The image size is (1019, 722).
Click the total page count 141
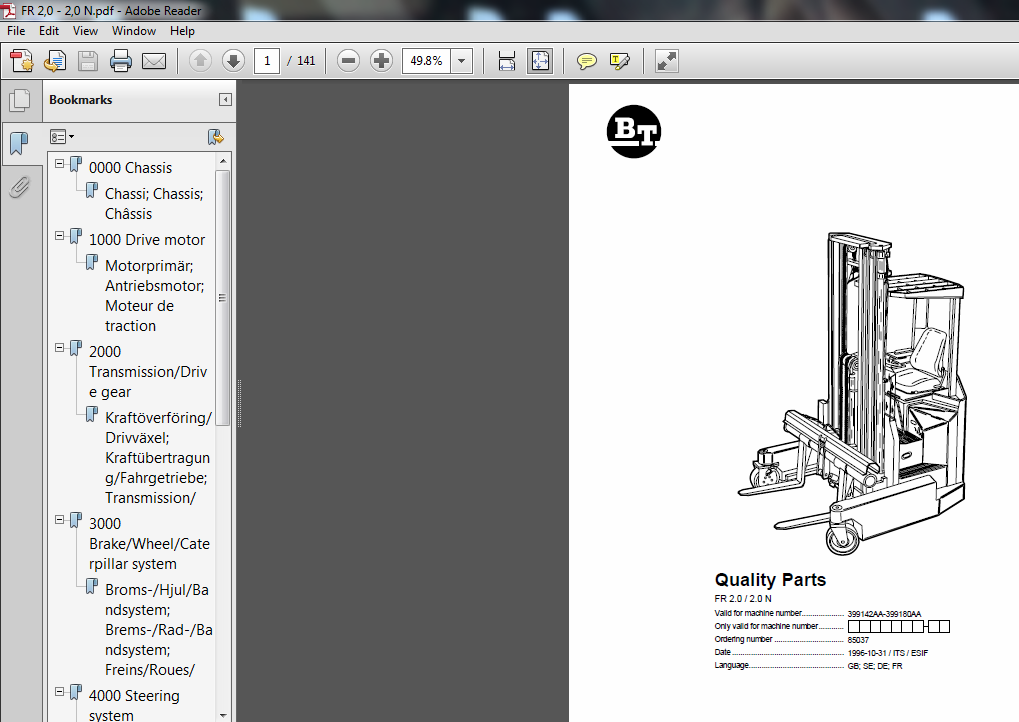click(306, 61)
